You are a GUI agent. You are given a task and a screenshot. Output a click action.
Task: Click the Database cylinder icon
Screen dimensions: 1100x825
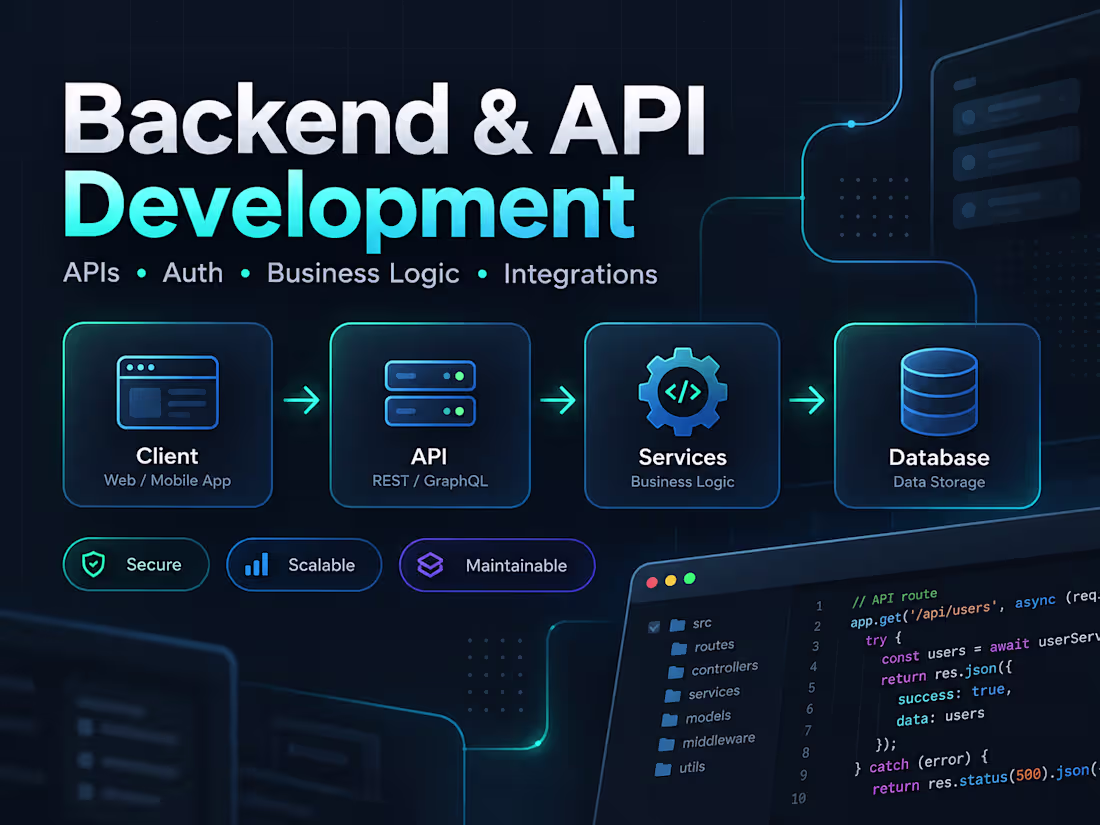click(x=939, y=391)
